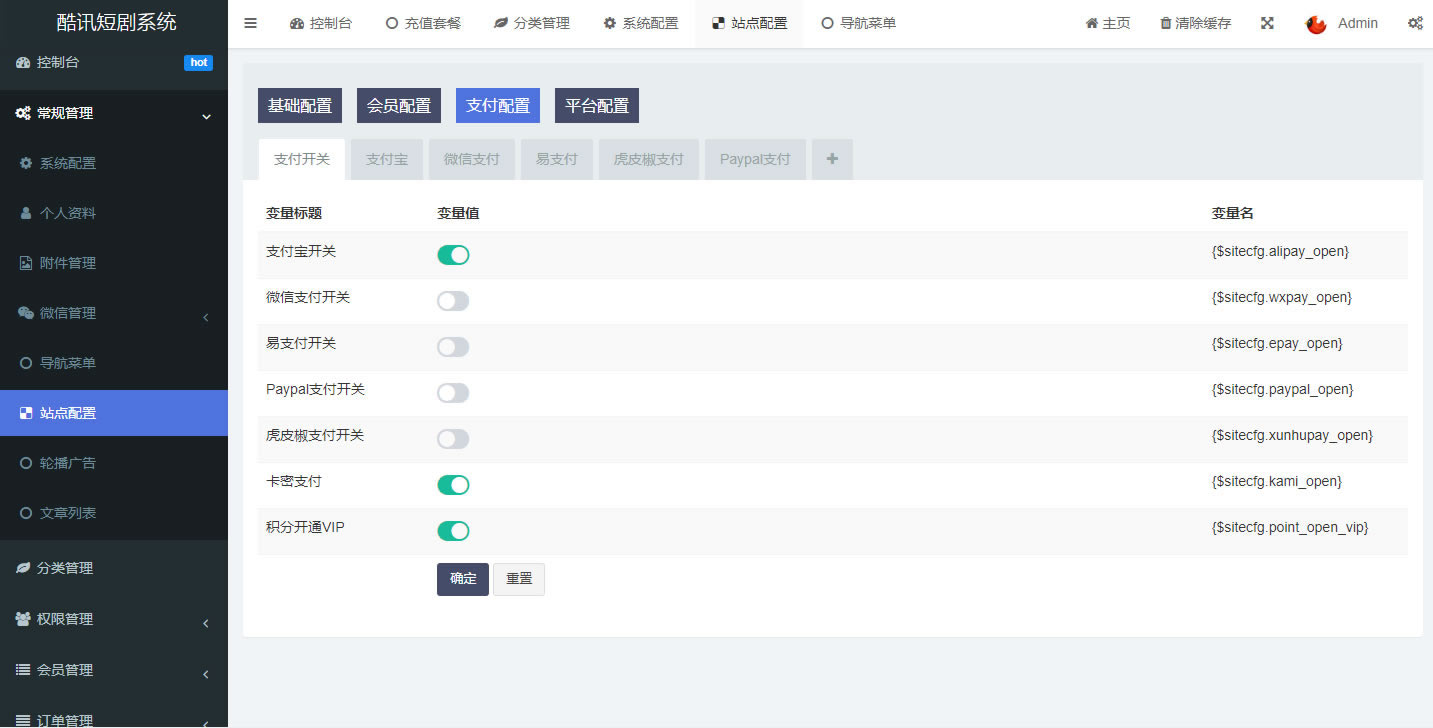Click the circle icon beside 文章列表
The image size is (1433, 728).
point(26,513)
